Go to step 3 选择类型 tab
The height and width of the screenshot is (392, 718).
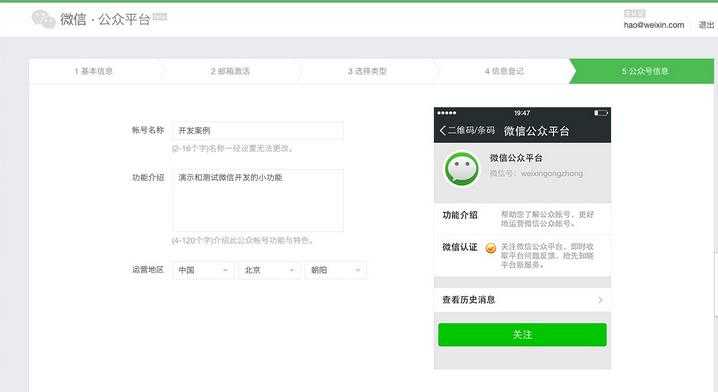(367, 71)
